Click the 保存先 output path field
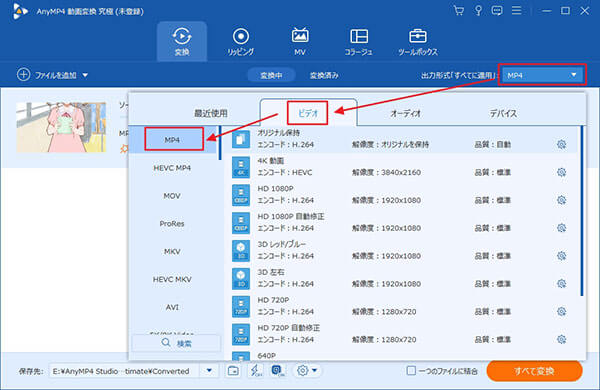Screen dimensions: 600x390 [124, 371]
